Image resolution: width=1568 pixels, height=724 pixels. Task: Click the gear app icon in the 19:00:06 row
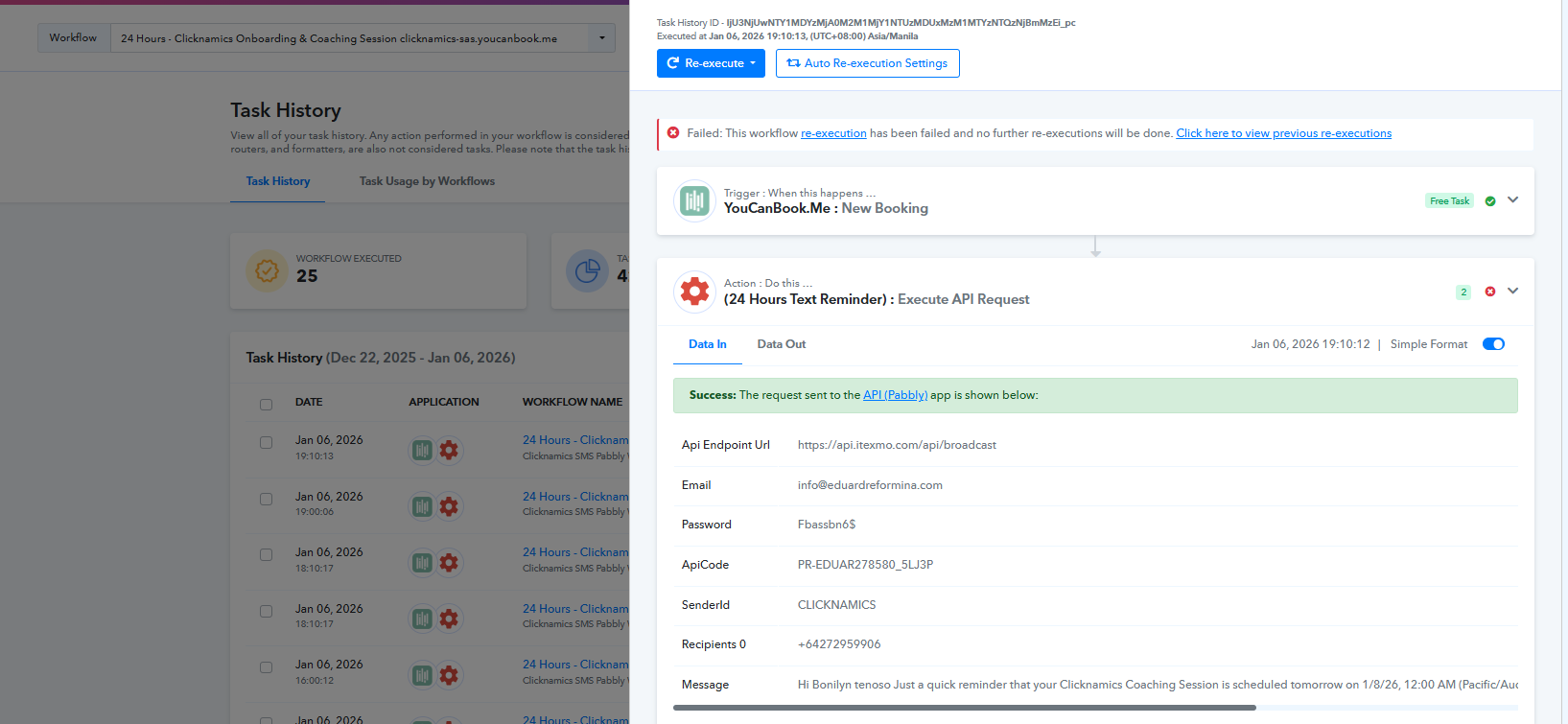point(449,506)
